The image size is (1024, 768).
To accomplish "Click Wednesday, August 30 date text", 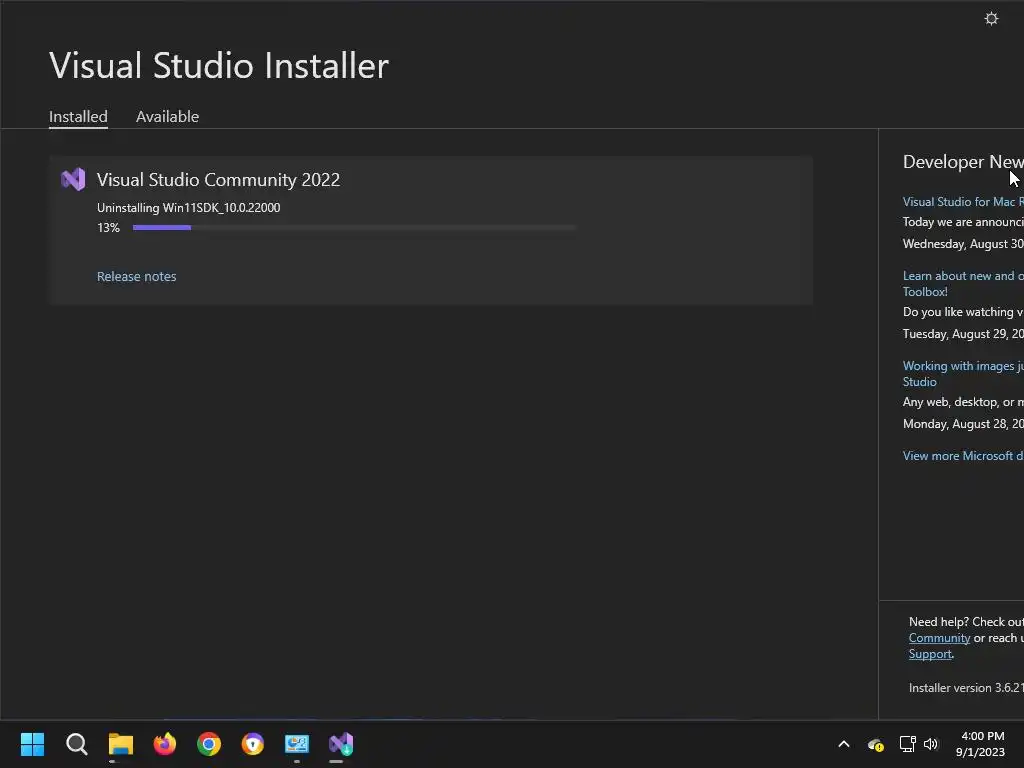I will [963, 244].
